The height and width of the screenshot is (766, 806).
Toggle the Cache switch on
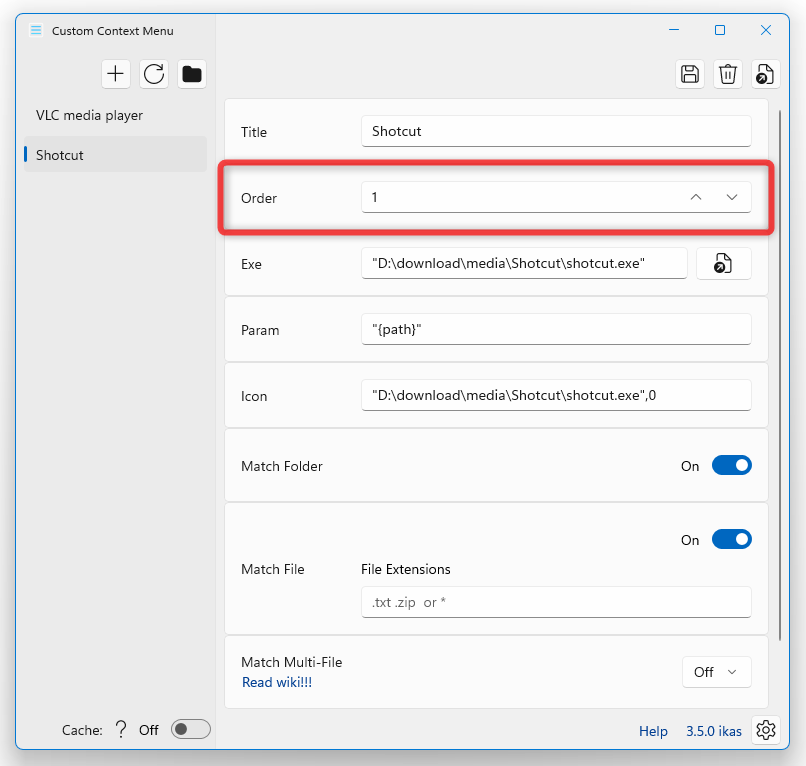pyautogui.click(x=191, y=729)
